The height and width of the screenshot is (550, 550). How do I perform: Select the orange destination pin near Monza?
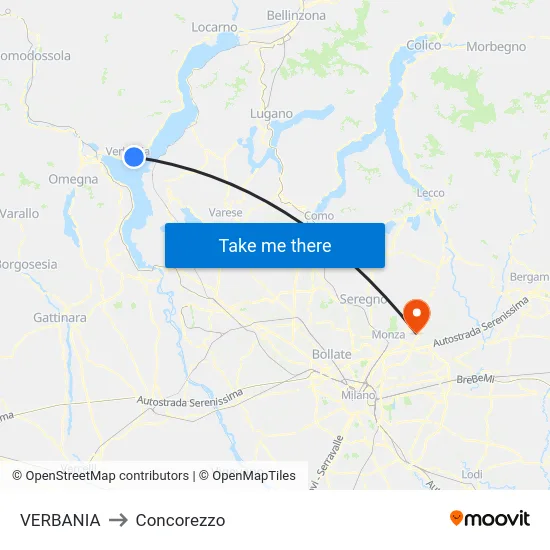tap(416, 316)
